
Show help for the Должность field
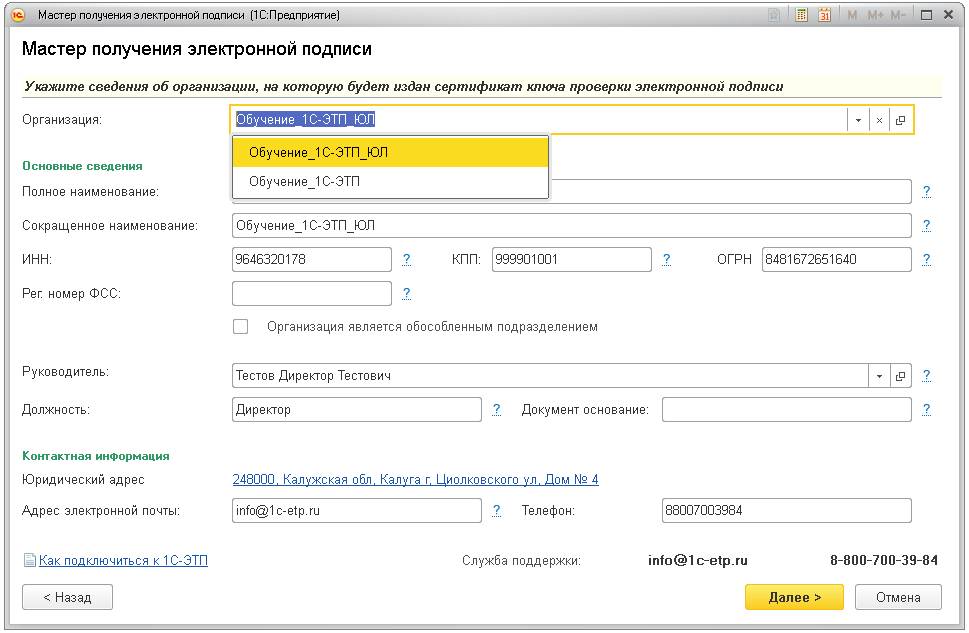(497, 409)
